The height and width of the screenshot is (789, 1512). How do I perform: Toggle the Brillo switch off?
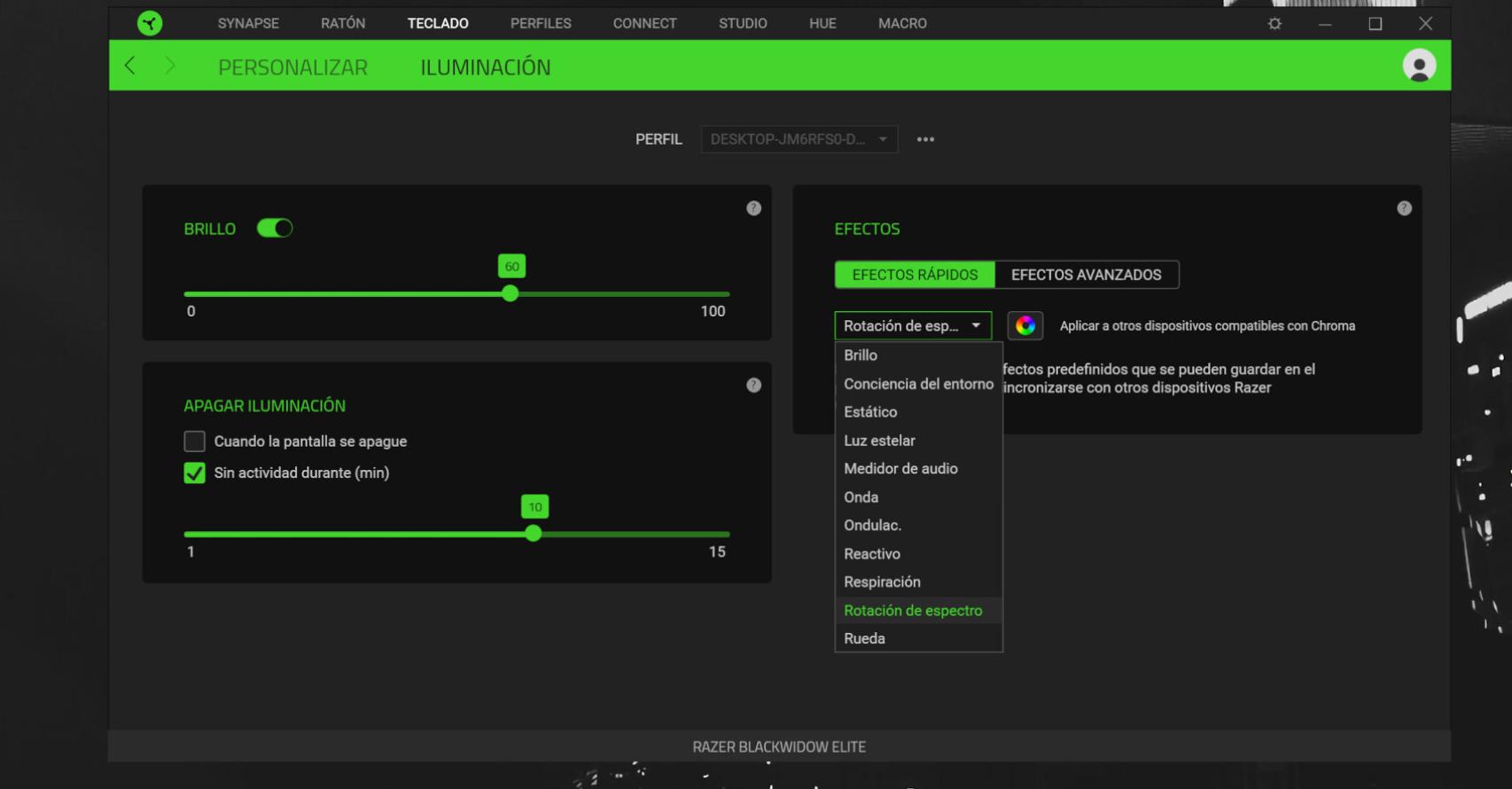[x=275, y=229]
